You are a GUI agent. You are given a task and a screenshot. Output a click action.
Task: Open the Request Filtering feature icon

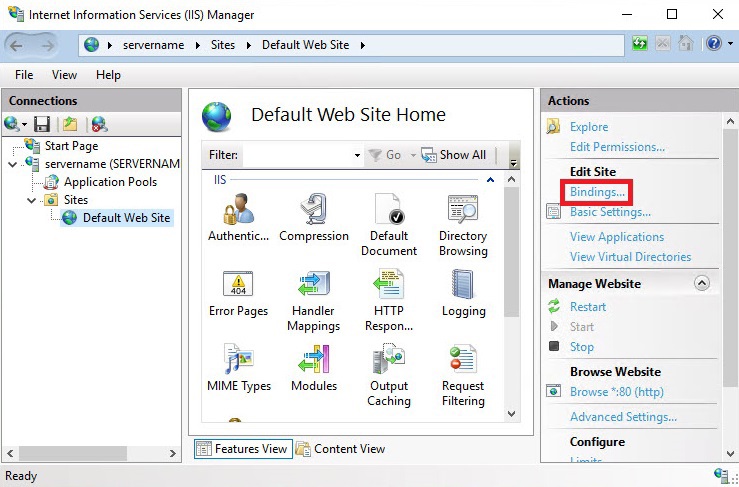pyautogui.click(x=463, y=358)
